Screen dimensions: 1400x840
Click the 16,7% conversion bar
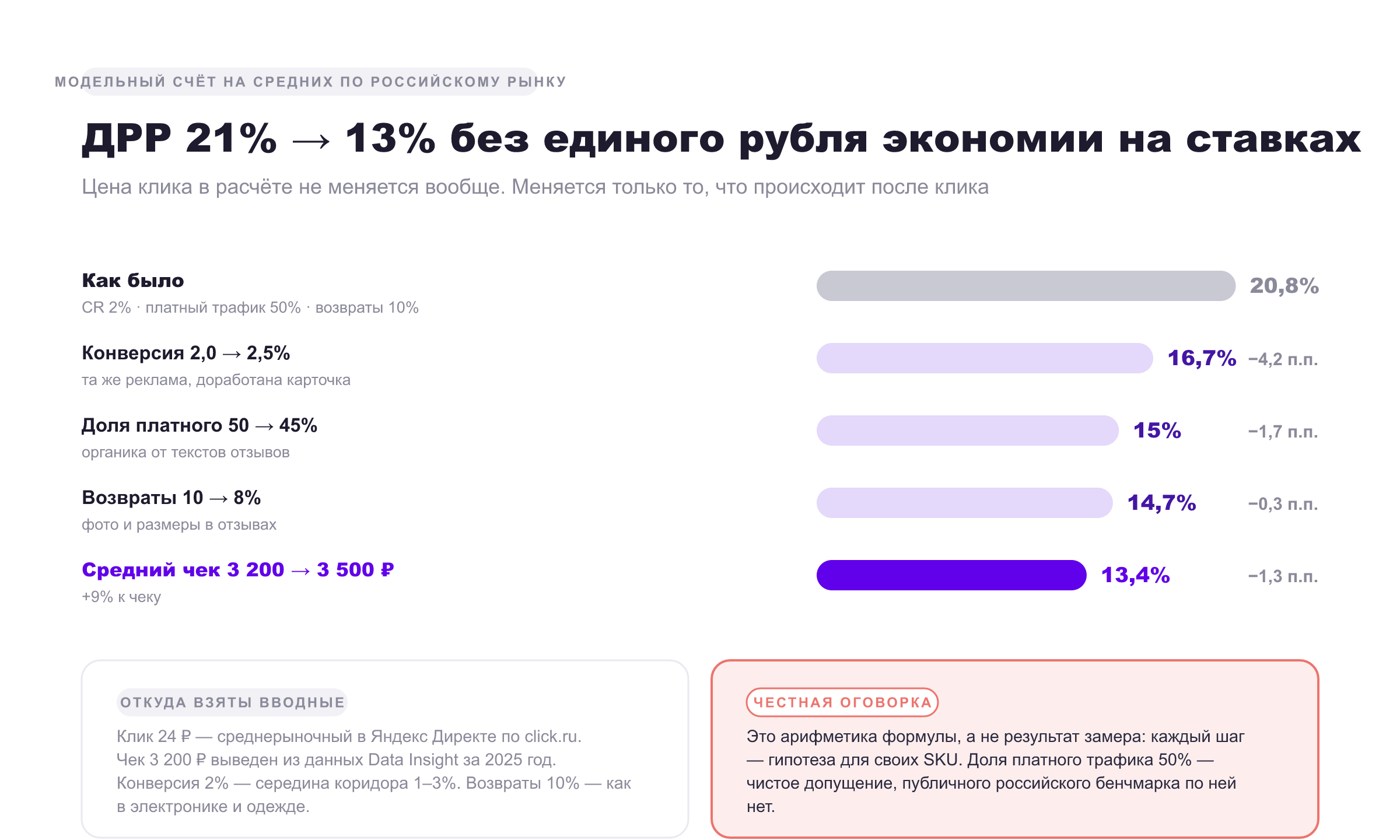[985, 358]
